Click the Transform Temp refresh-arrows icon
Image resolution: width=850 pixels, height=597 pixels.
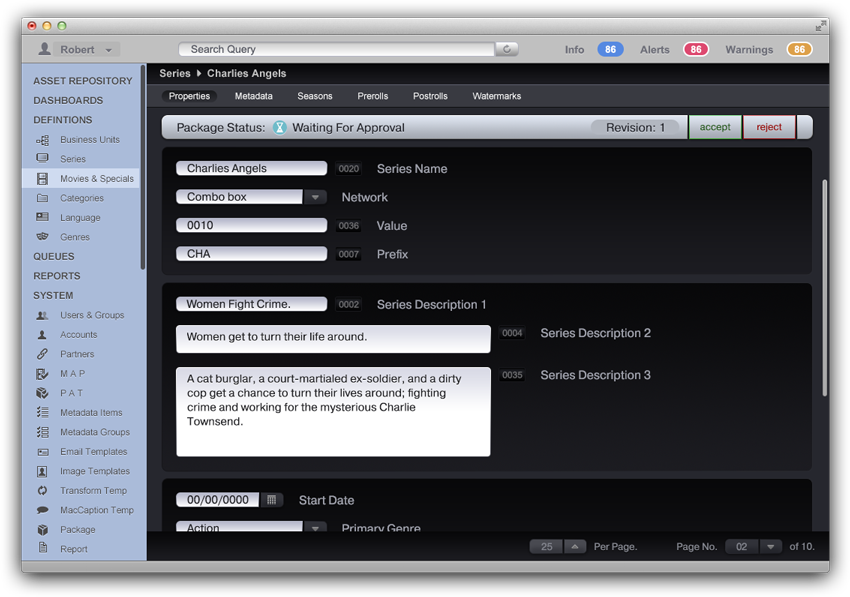pos(42,490)
